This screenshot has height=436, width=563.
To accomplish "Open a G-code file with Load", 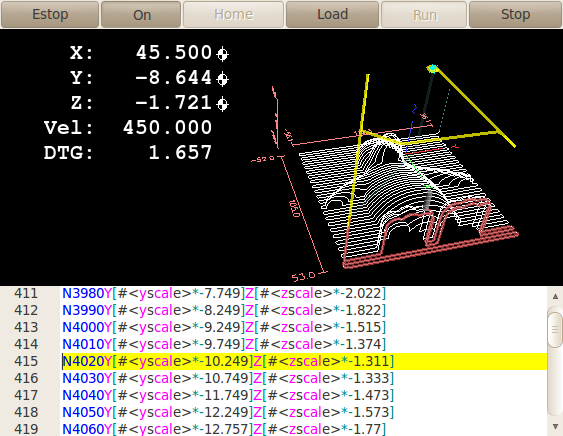I will [x=332, y=14].
